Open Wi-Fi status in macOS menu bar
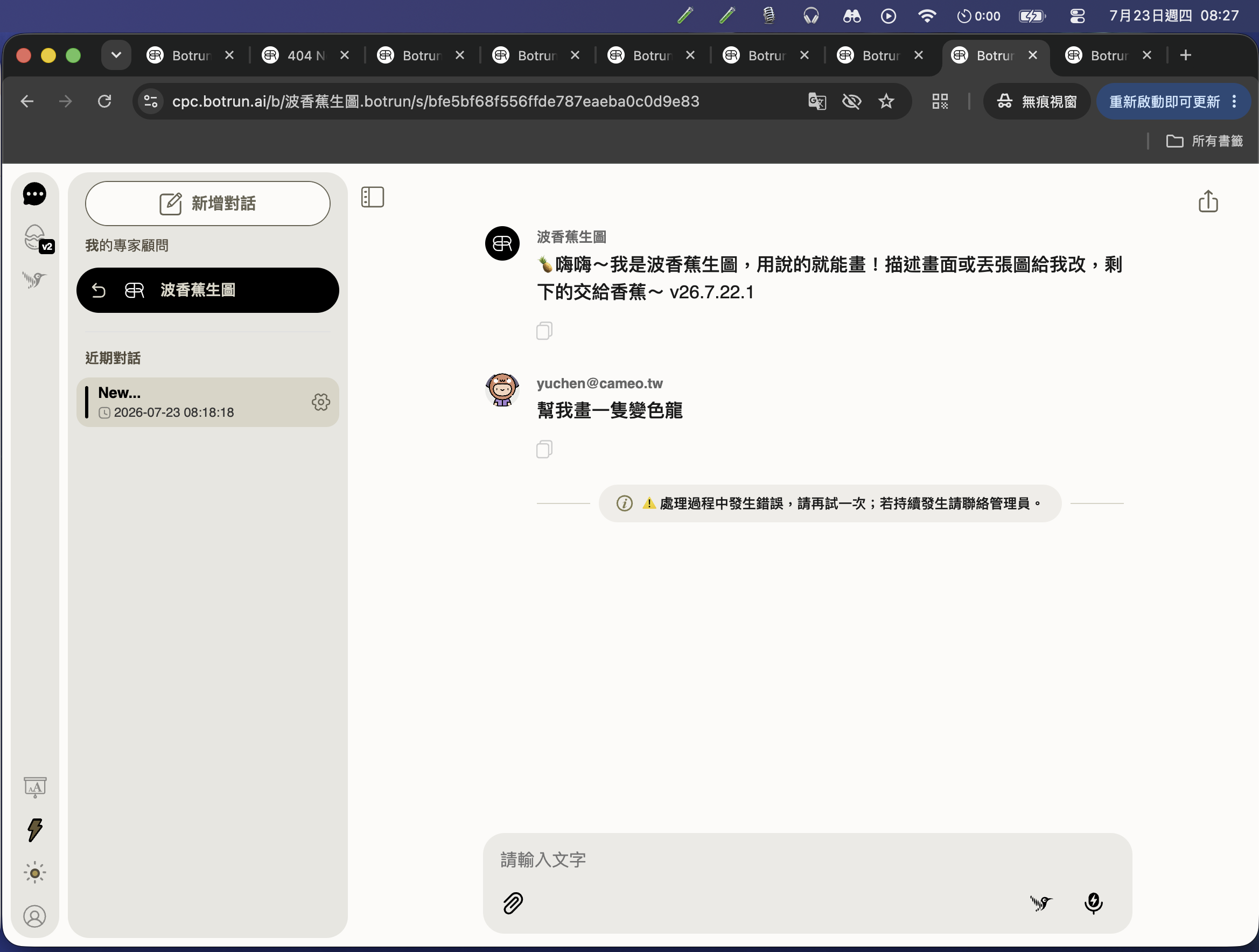Screen dimensions: 1259x952 [x=927, y=16]
